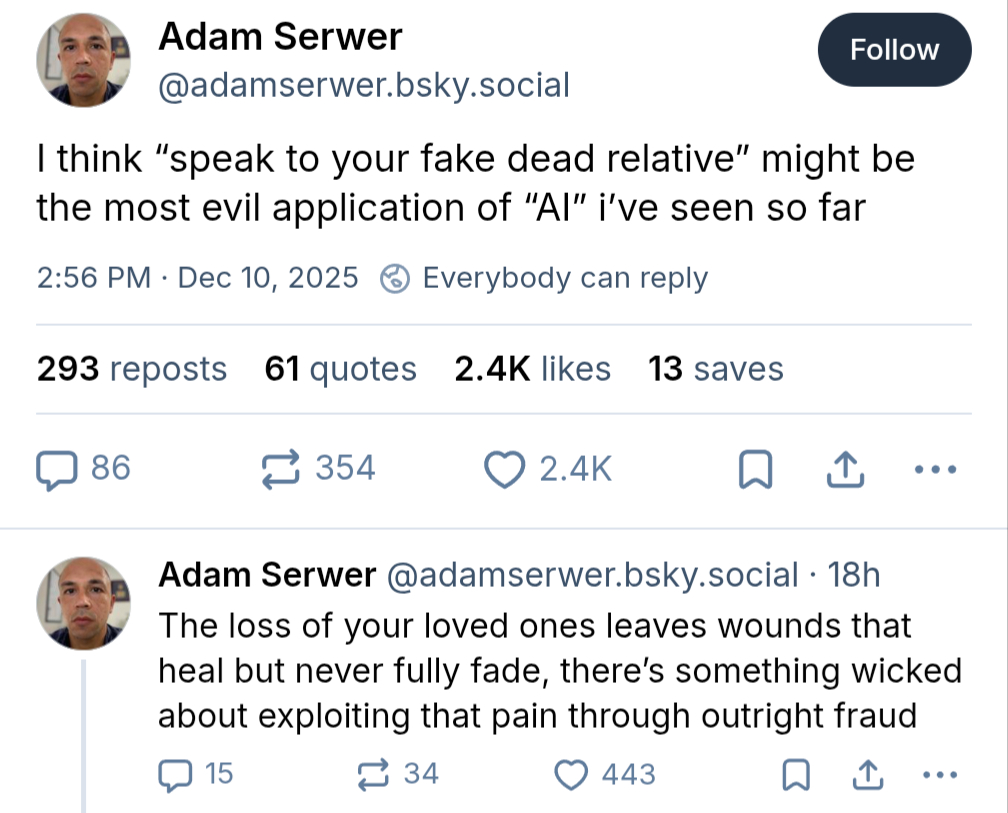The width and height of the screenshot is (1008, 813).
Task: Open the main post's three-dot menu
Action: (936, 468)
